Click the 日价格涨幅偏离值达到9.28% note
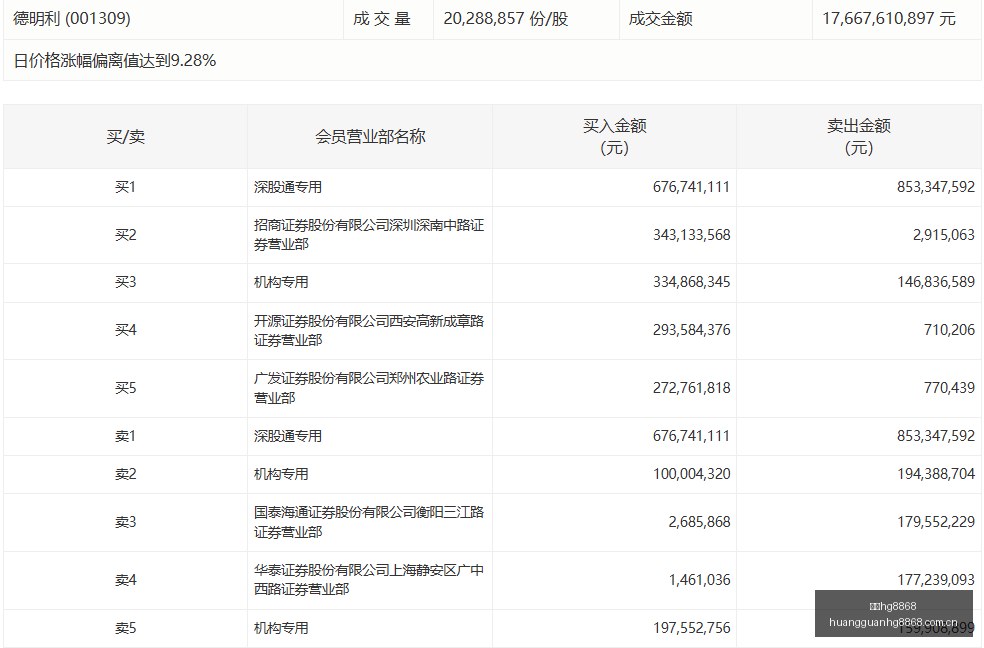This screenshot has height=648, width=984. point(115,60)
